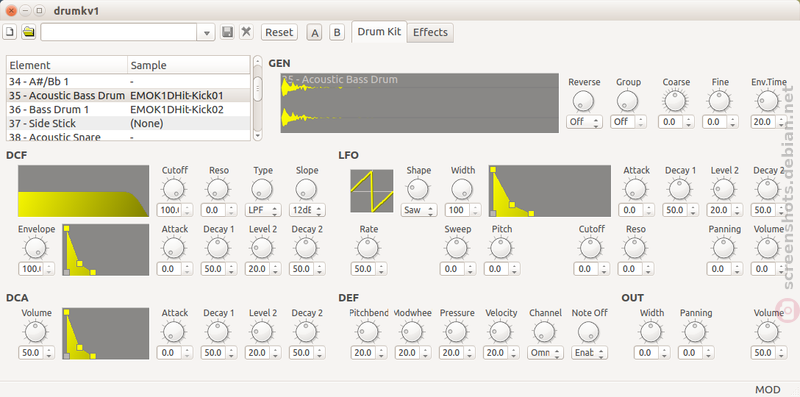Click the LFO saw waveform display

click(x=372, y=191)
